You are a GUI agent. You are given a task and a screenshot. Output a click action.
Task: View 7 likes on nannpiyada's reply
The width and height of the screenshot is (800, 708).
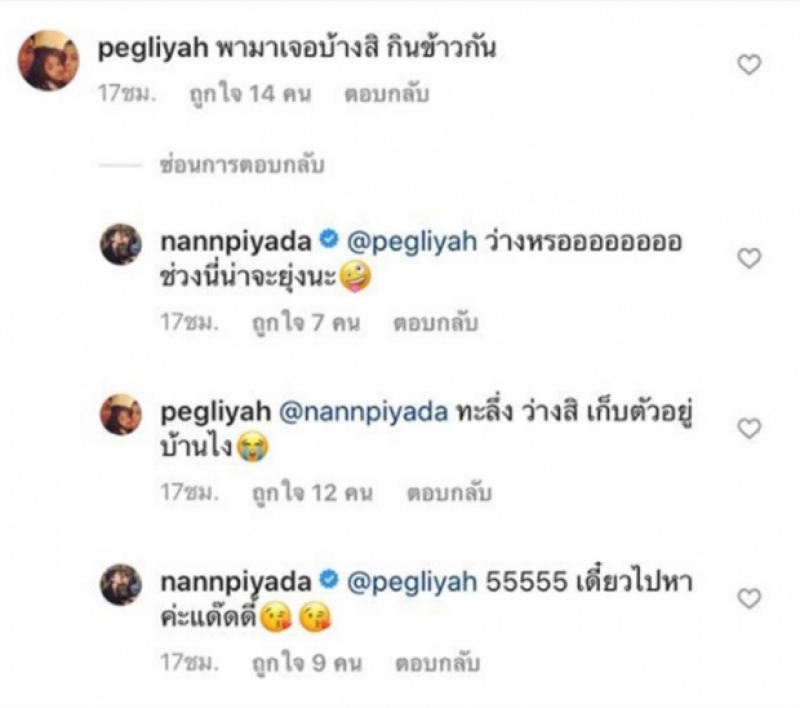pyautogui.click(x=306, y=323)
